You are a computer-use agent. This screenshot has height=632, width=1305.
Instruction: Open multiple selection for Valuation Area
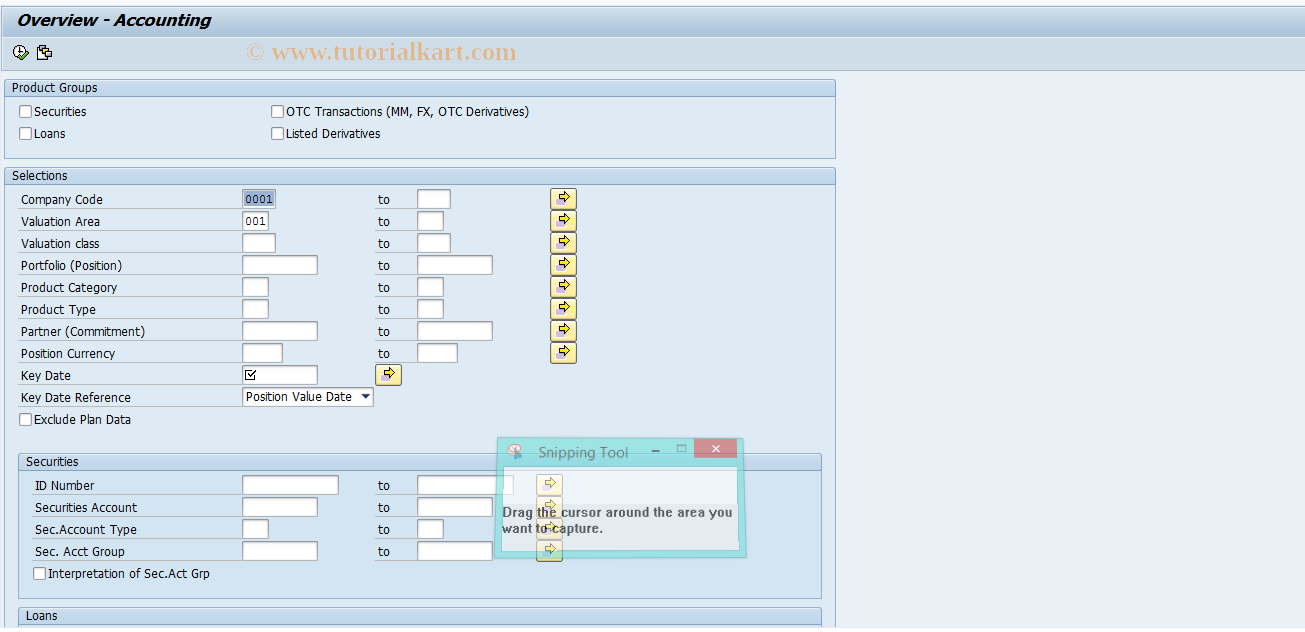pyautogui.click(x=563, y=221)
